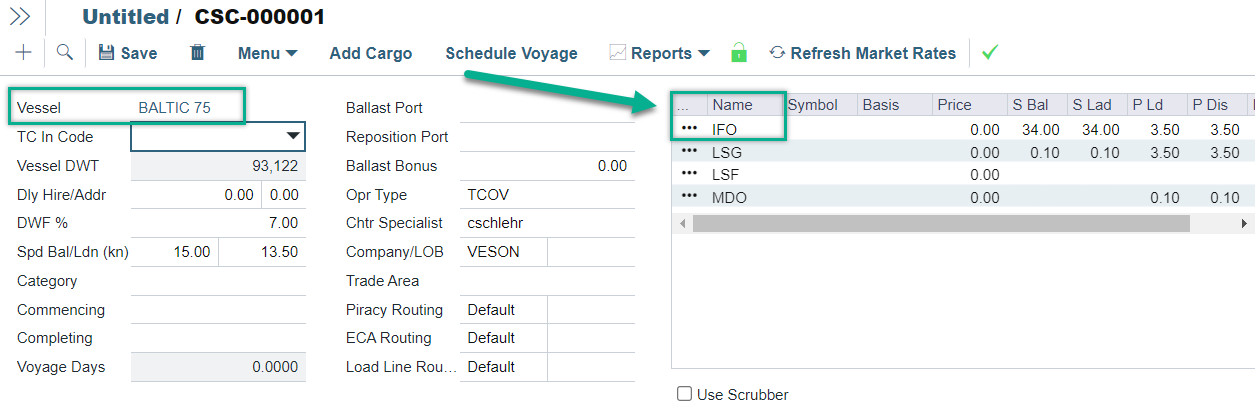Open three-dots options for the IFO row

pyautogui.click(x=689, y=129)
